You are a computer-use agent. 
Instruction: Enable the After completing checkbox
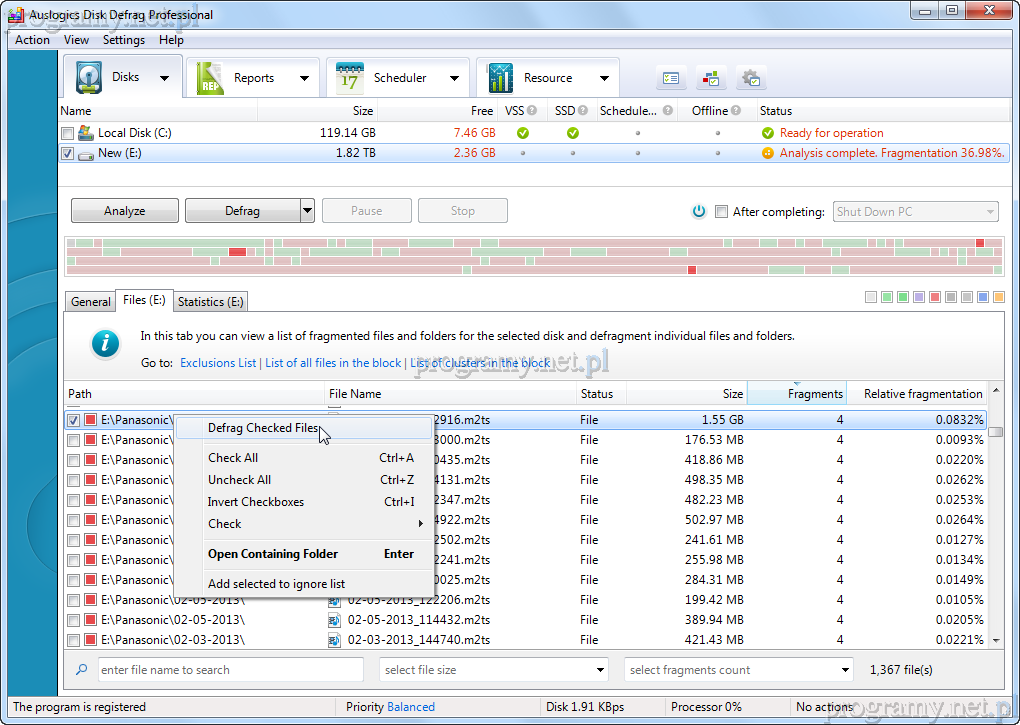pos(721,211)
